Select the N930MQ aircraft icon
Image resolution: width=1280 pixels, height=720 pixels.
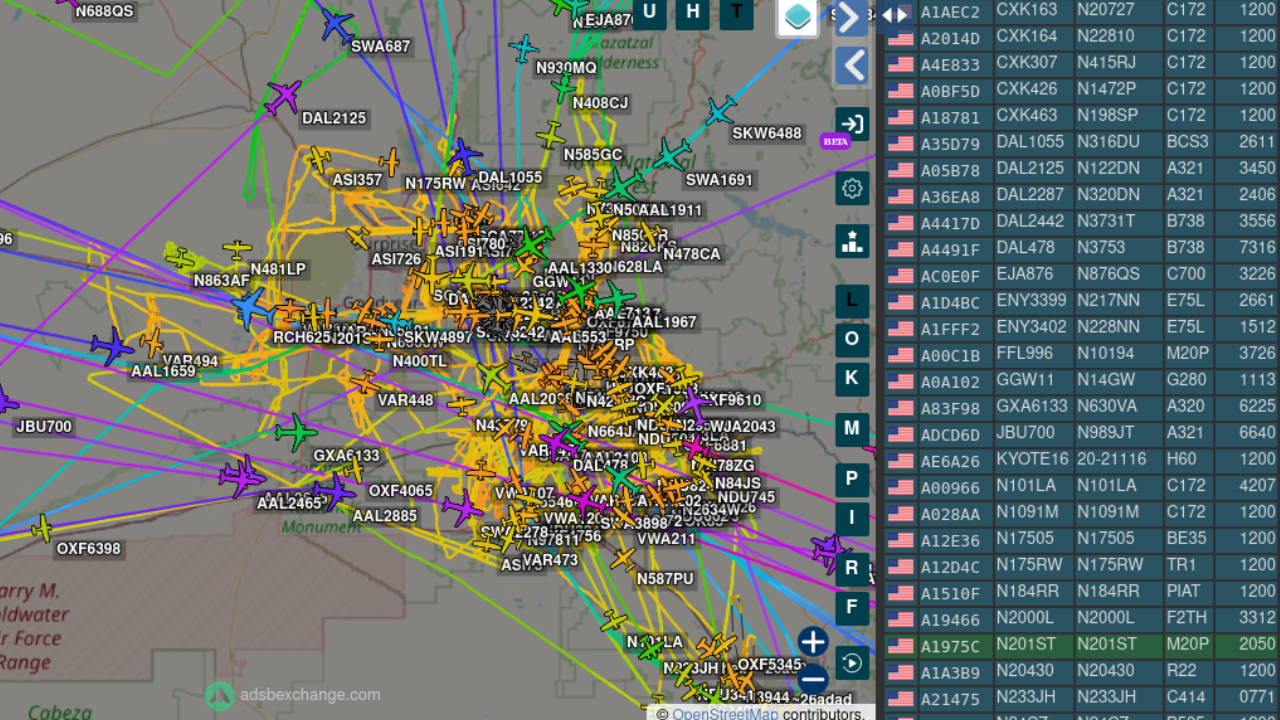click(x=523, y=47)
